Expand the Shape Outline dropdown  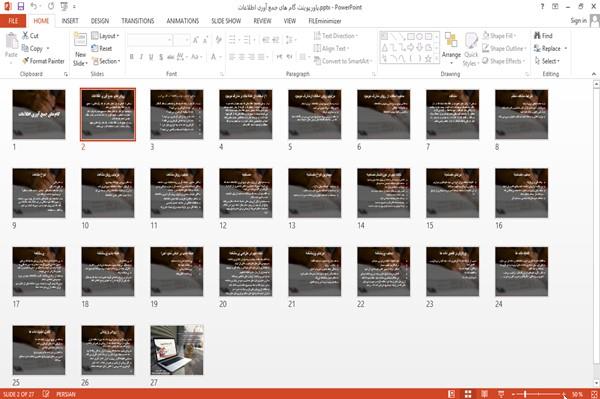(504, 49)
